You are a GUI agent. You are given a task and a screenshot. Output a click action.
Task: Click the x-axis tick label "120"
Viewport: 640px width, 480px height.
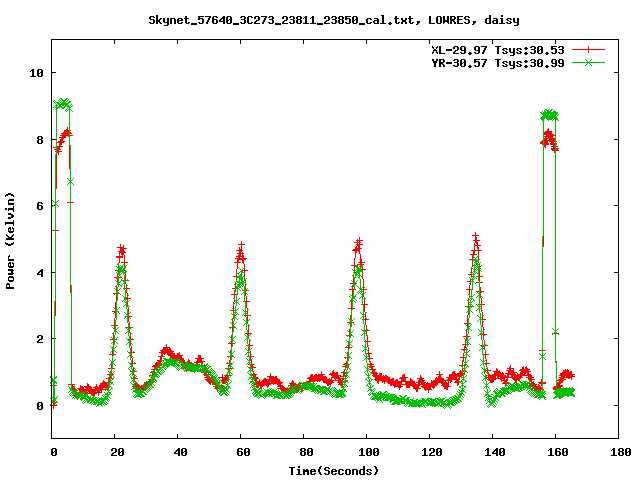tap(432, 452)
